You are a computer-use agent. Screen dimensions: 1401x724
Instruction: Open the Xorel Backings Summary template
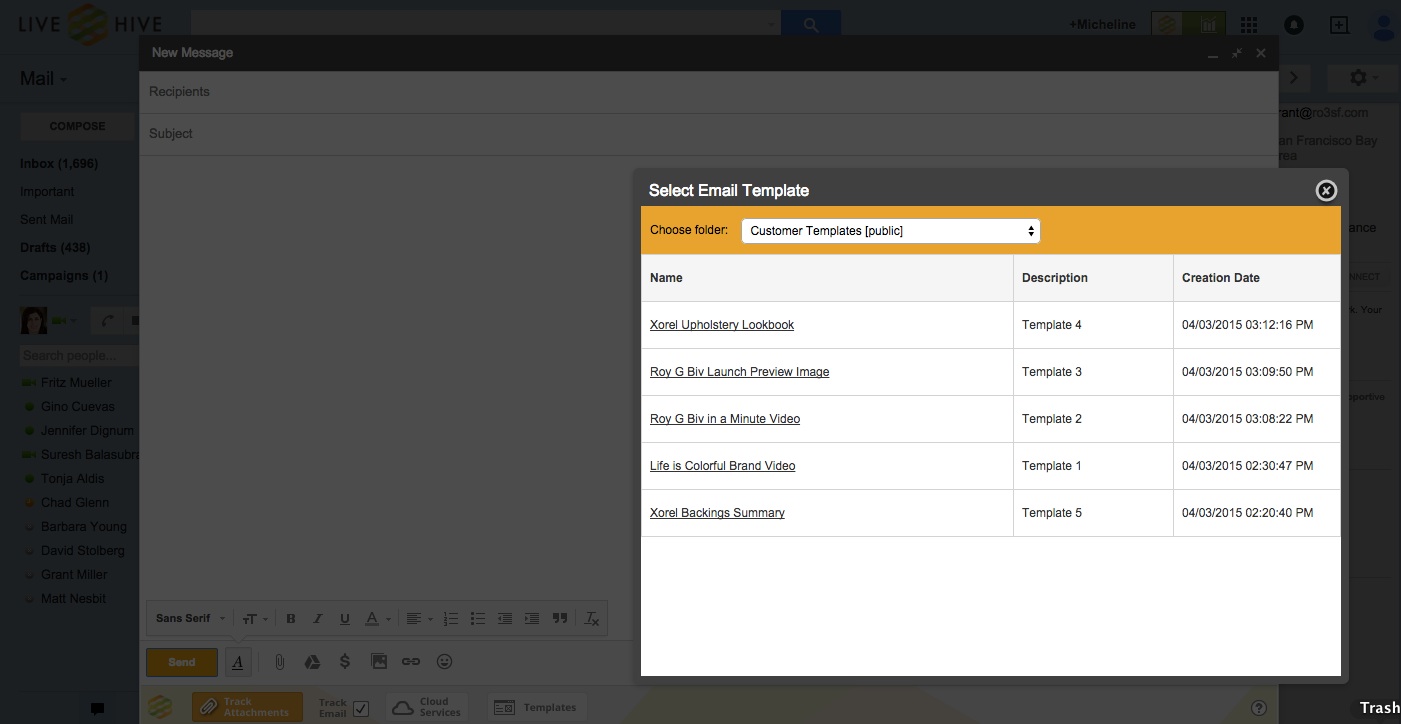717,512
